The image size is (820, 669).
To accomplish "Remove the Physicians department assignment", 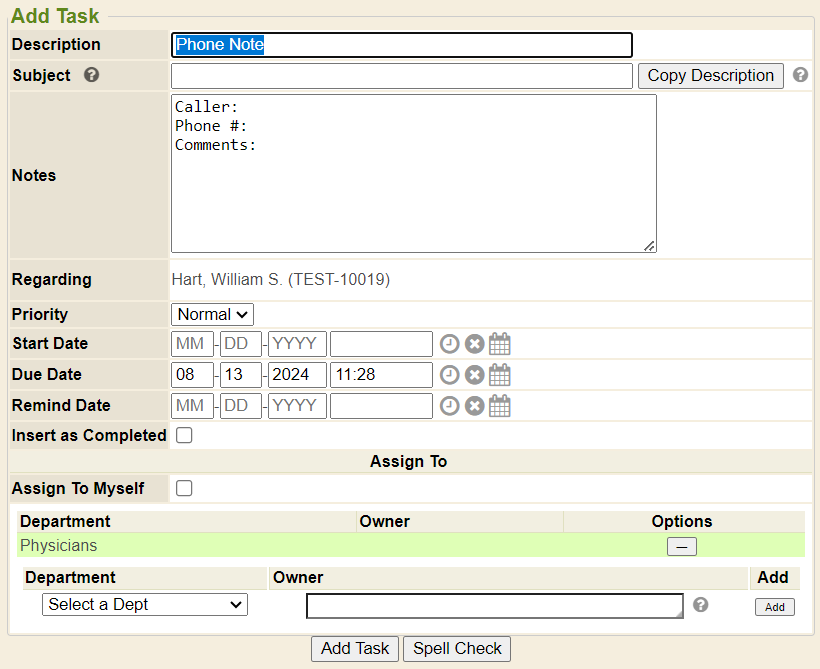I will coord(682,547).
